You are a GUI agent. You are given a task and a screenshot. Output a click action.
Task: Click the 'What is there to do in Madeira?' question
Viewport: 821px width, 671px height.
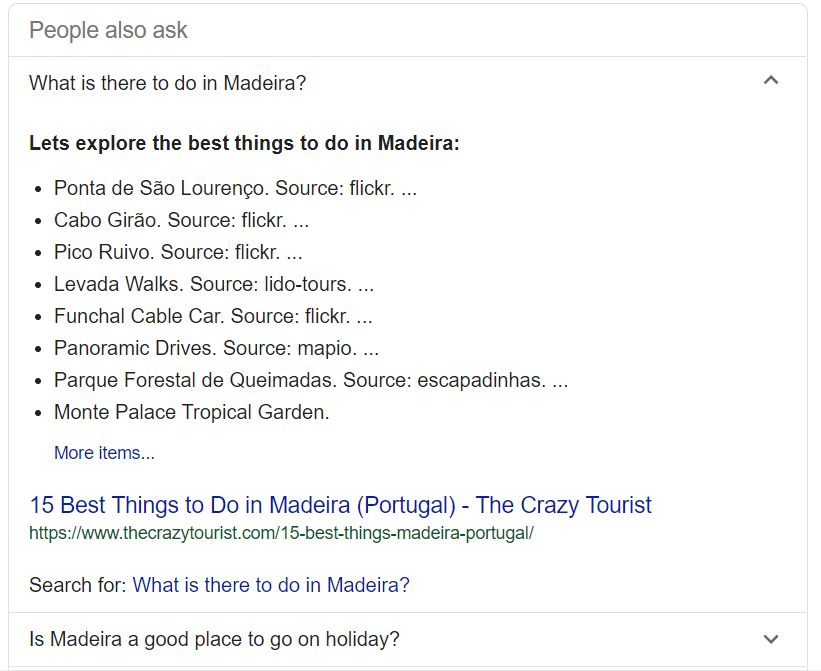[168, 83]
